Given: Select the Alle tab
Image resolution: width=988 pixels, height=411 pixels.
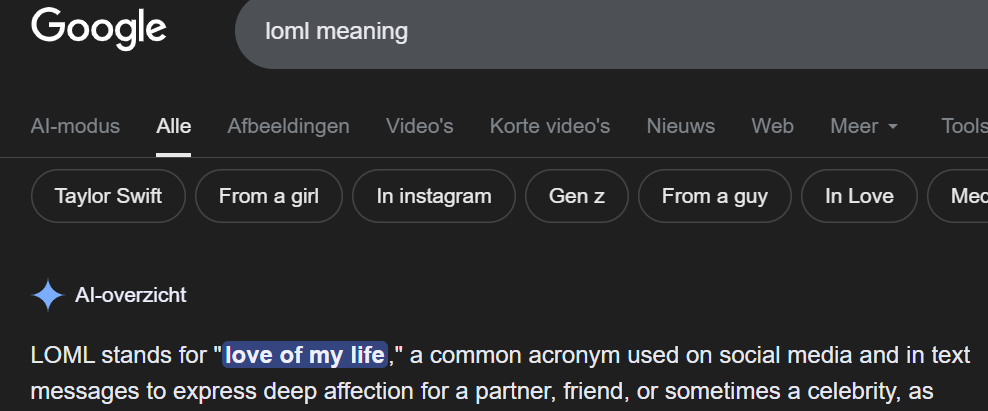Looking at the screenshot, I should 174,126.
